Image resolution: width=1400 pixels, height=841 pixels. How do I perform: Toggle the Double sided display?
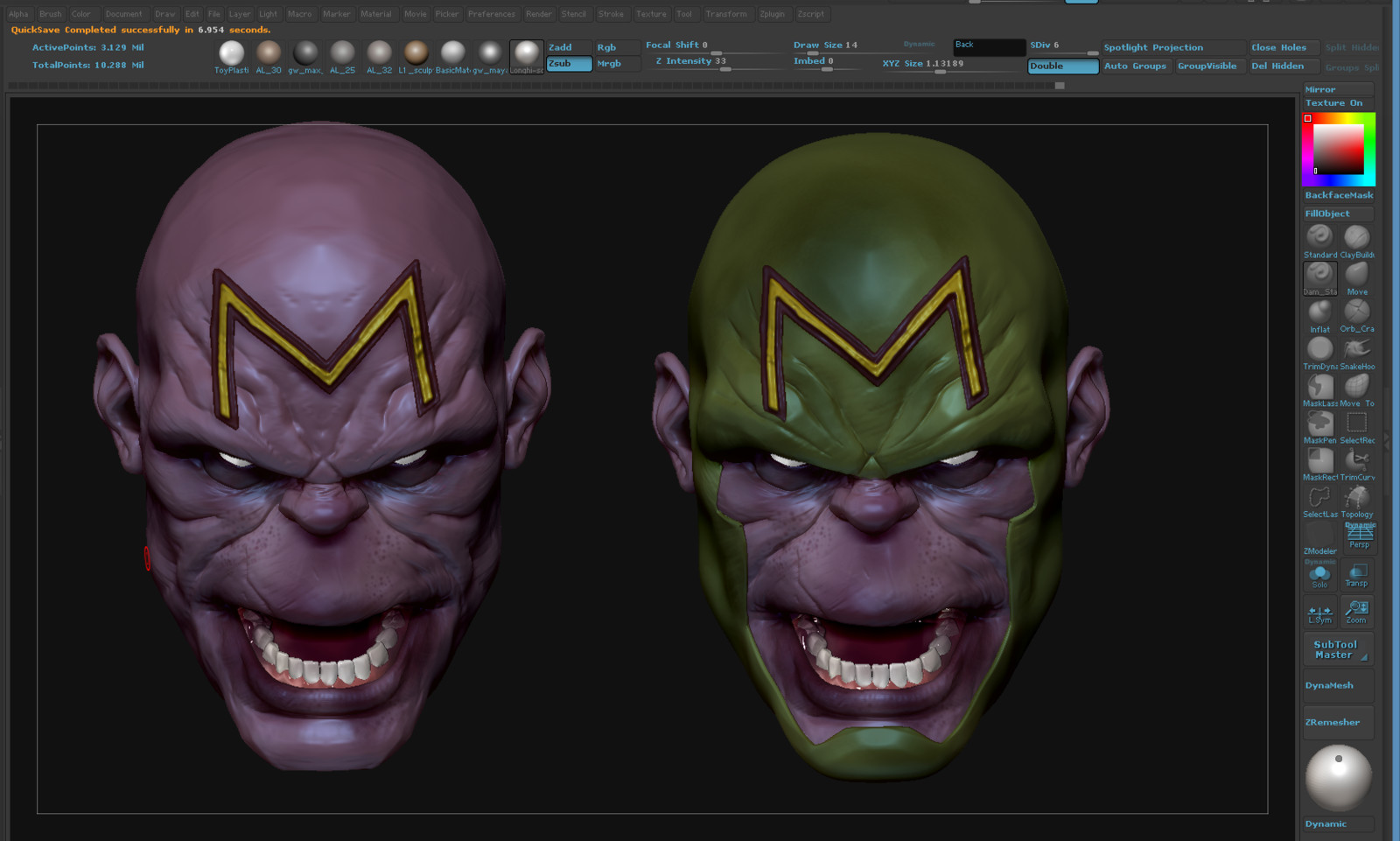coord(1063,67)
